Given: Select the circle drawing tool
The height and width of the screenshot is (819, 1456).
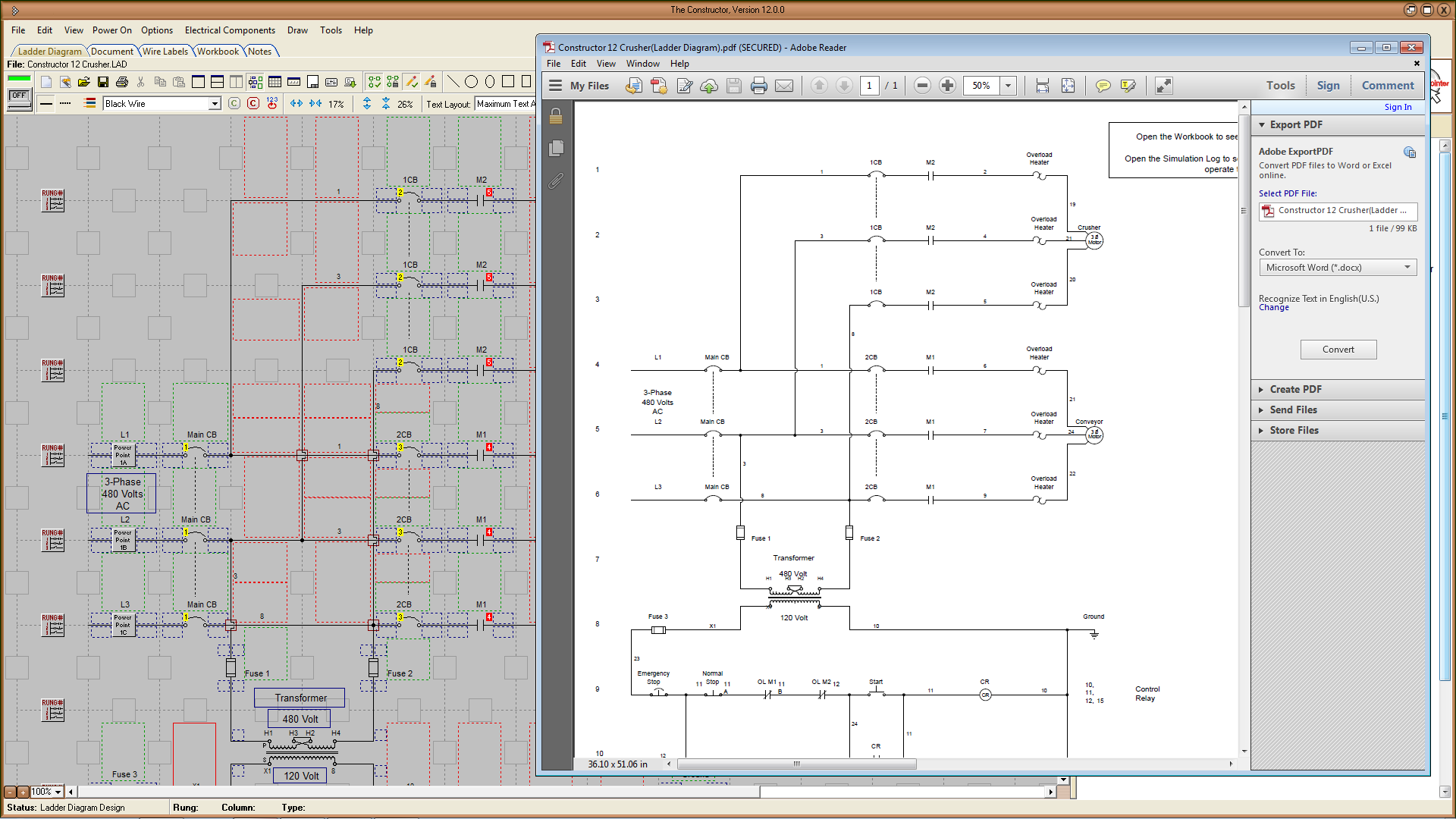Looking at the screenshot, I should [x=472, y=81].
